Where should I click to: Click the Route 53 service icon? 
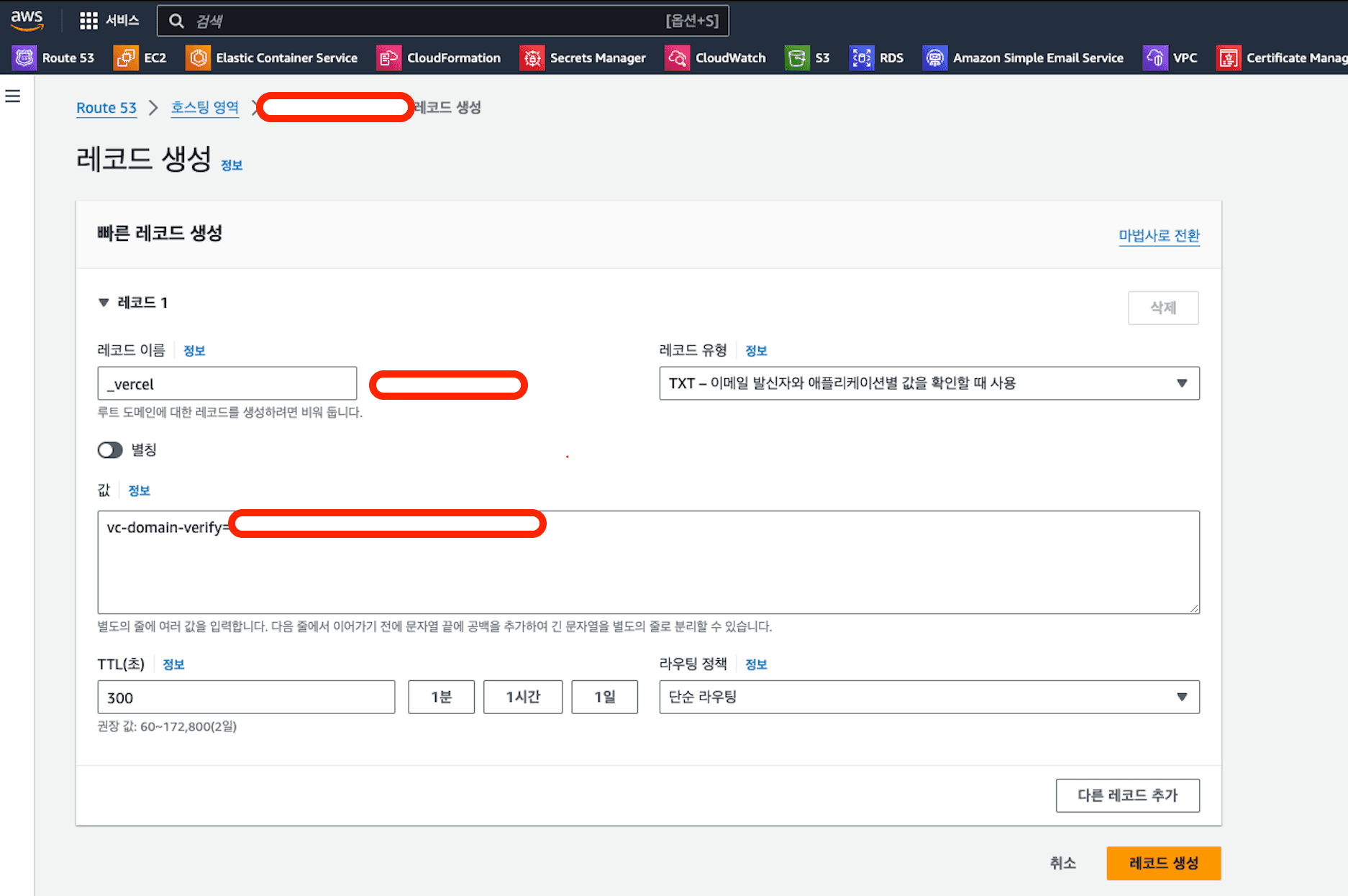[24, 58]
